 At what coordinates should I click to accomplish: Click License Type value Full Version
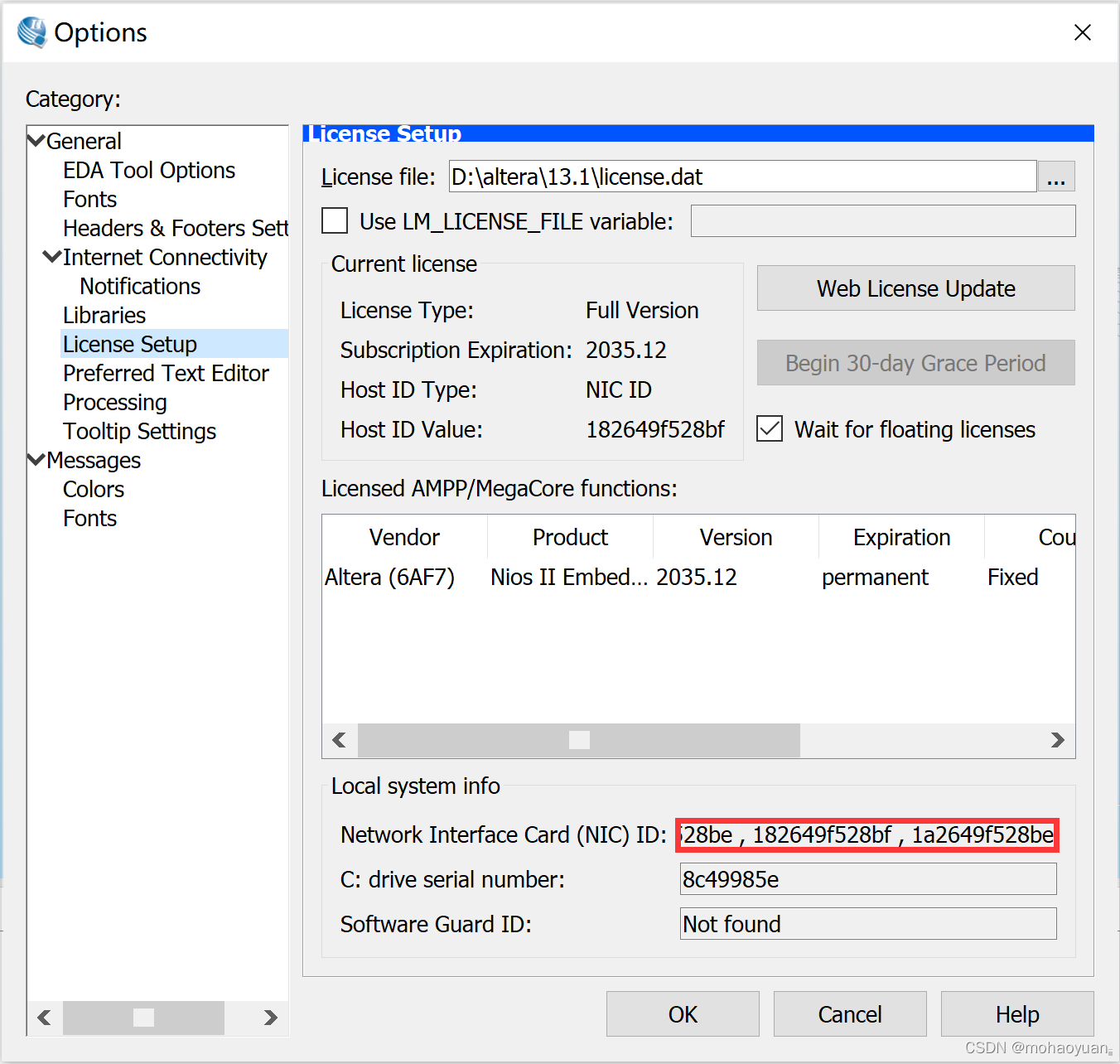(x=642, y=310)
